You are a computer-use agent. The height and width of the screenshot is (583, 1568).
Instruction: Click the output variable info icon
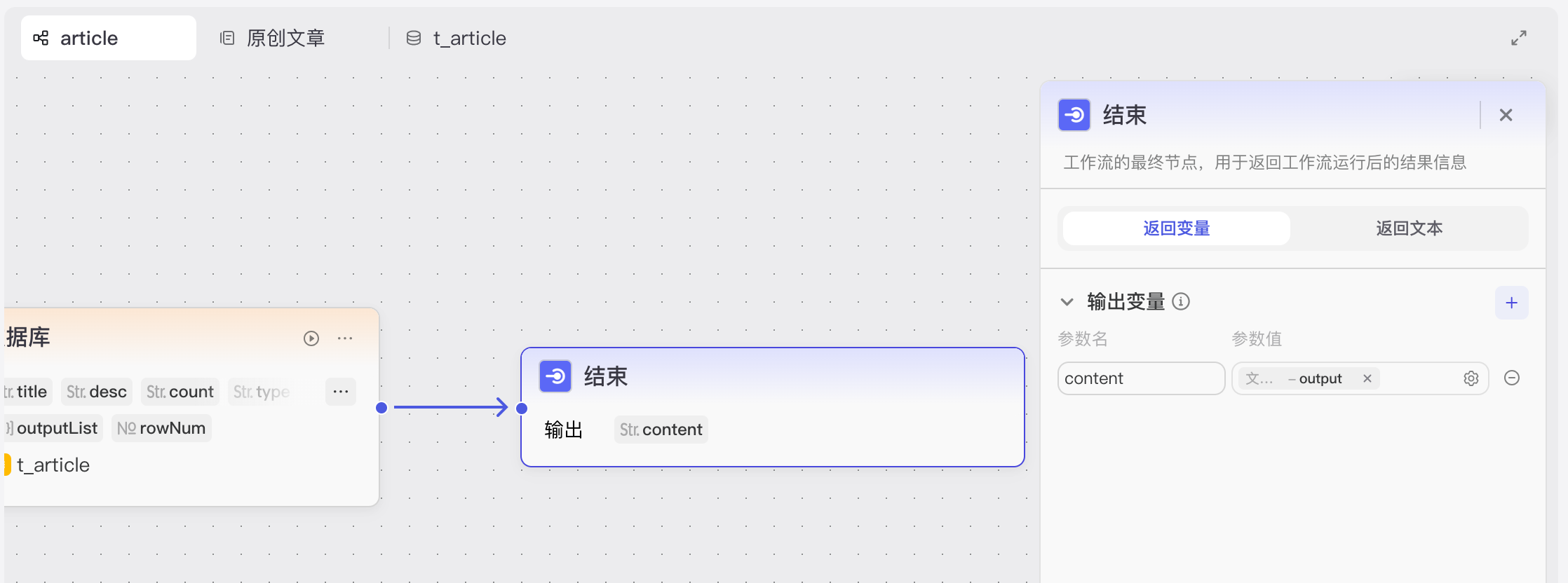(1181, 302)
